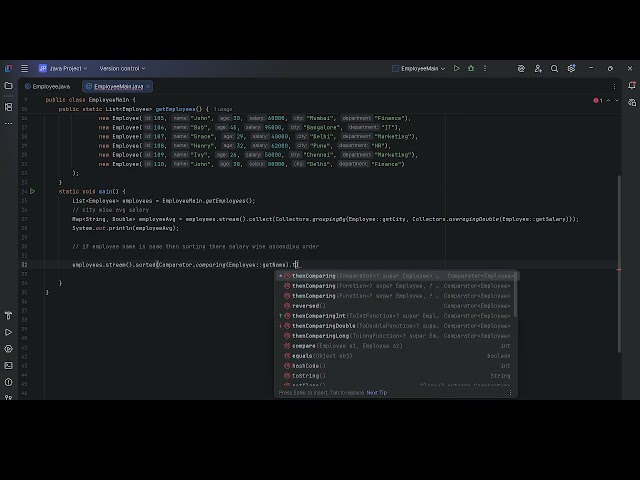Open the main hamburger menu

(x=24, y=69)
